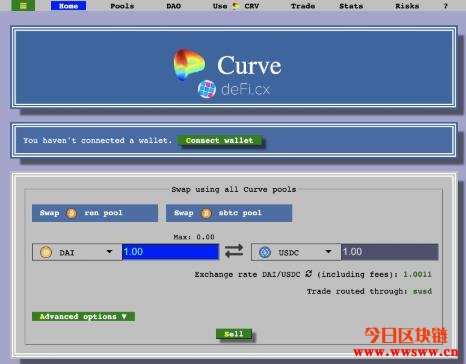This screenshot has width=466, height=364.
Task: Click the deFi.cx globe icon
Action: click(207, 89)
